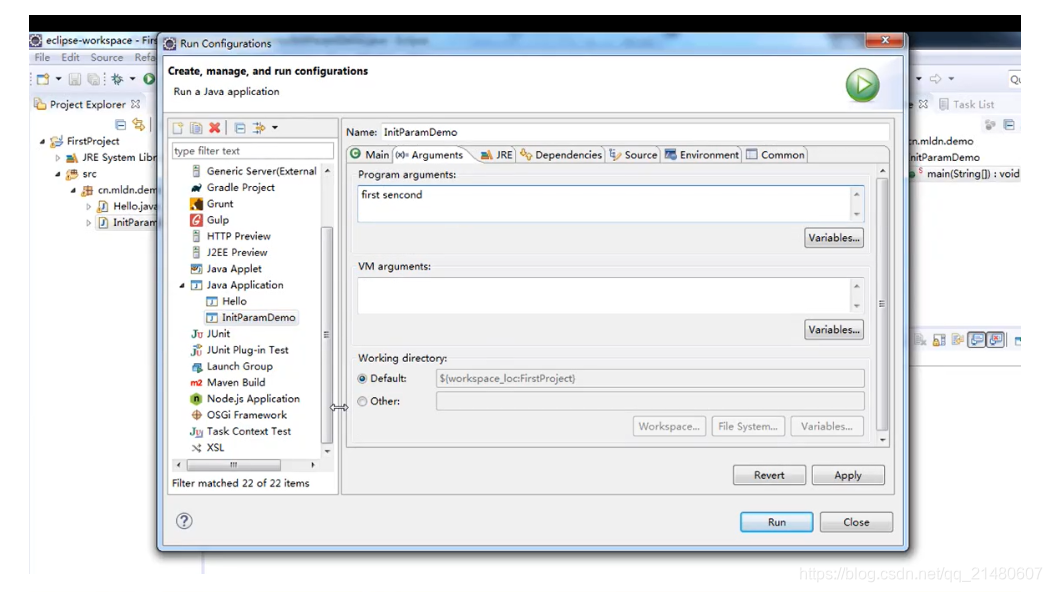
Task: Select the Other working directory radio button
Action: (x=362, y=401)
